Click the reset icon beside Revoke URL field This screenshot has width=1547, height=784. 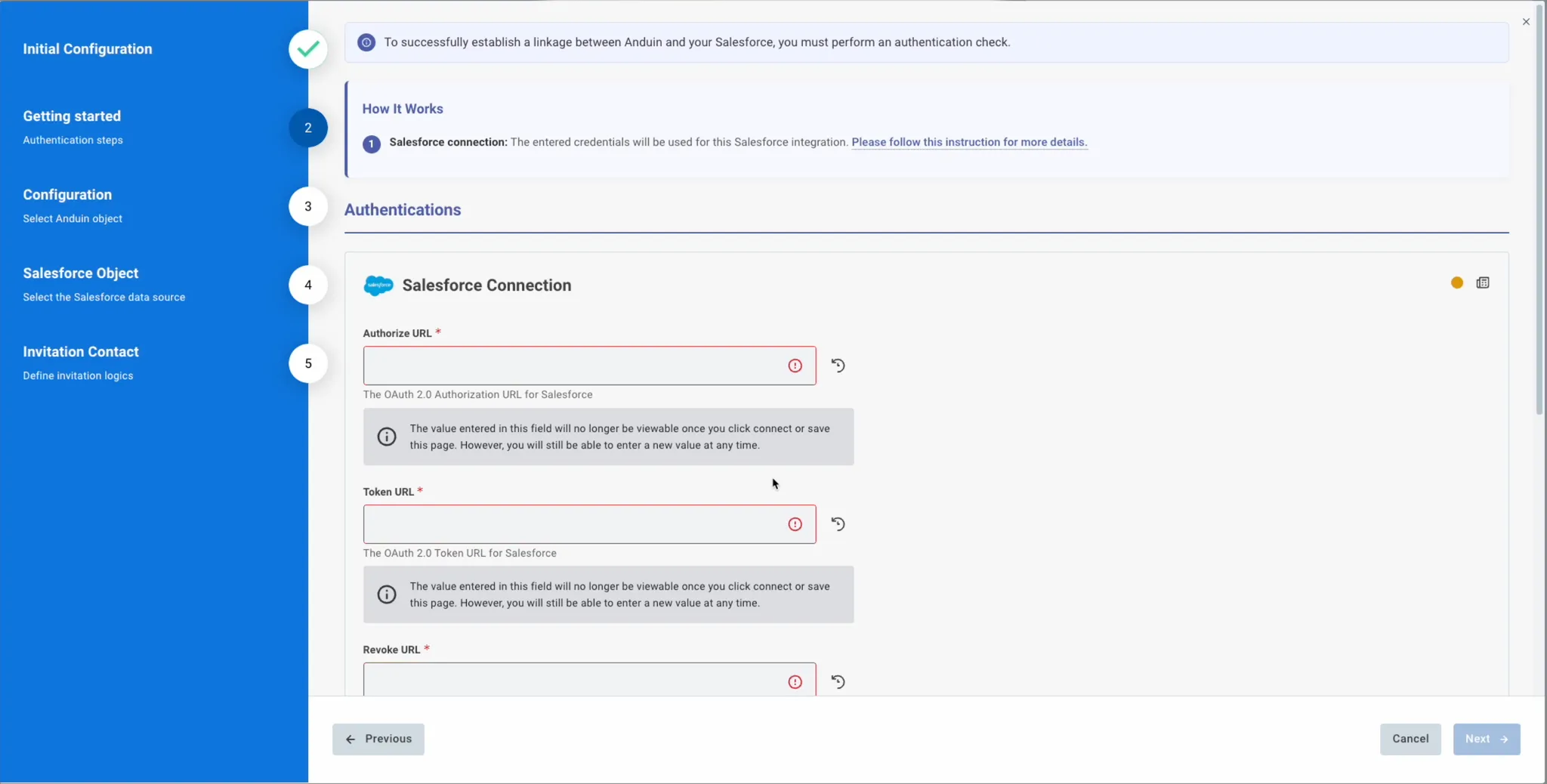(838, 682)
